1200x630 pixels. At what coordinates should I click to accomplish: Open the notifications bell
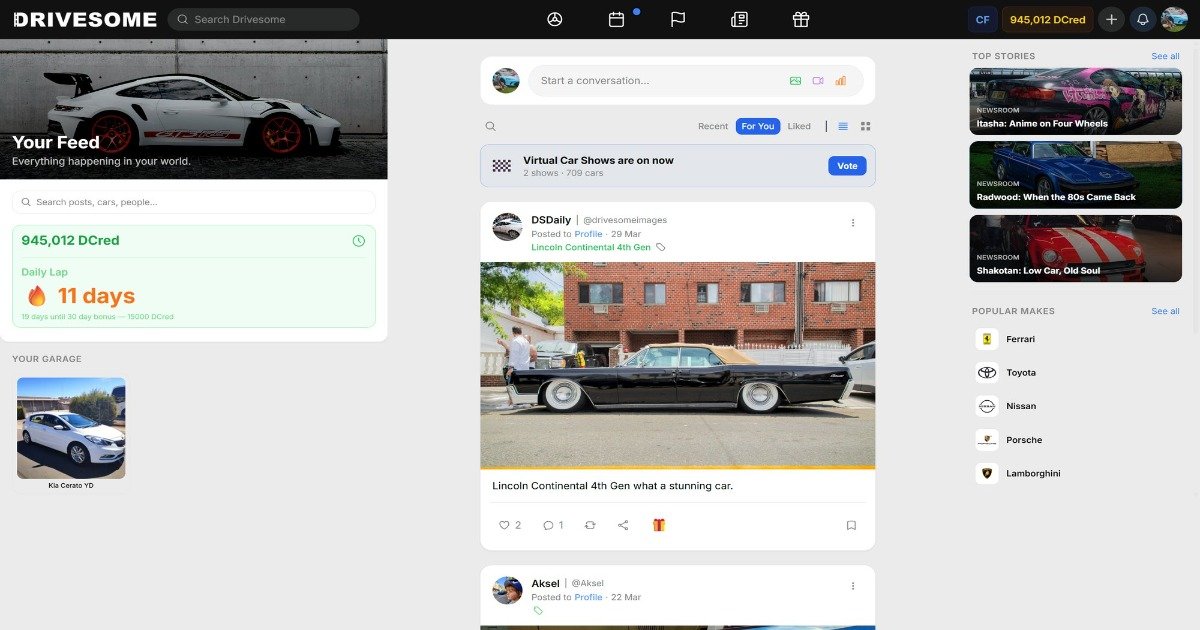pos(1142,19)
